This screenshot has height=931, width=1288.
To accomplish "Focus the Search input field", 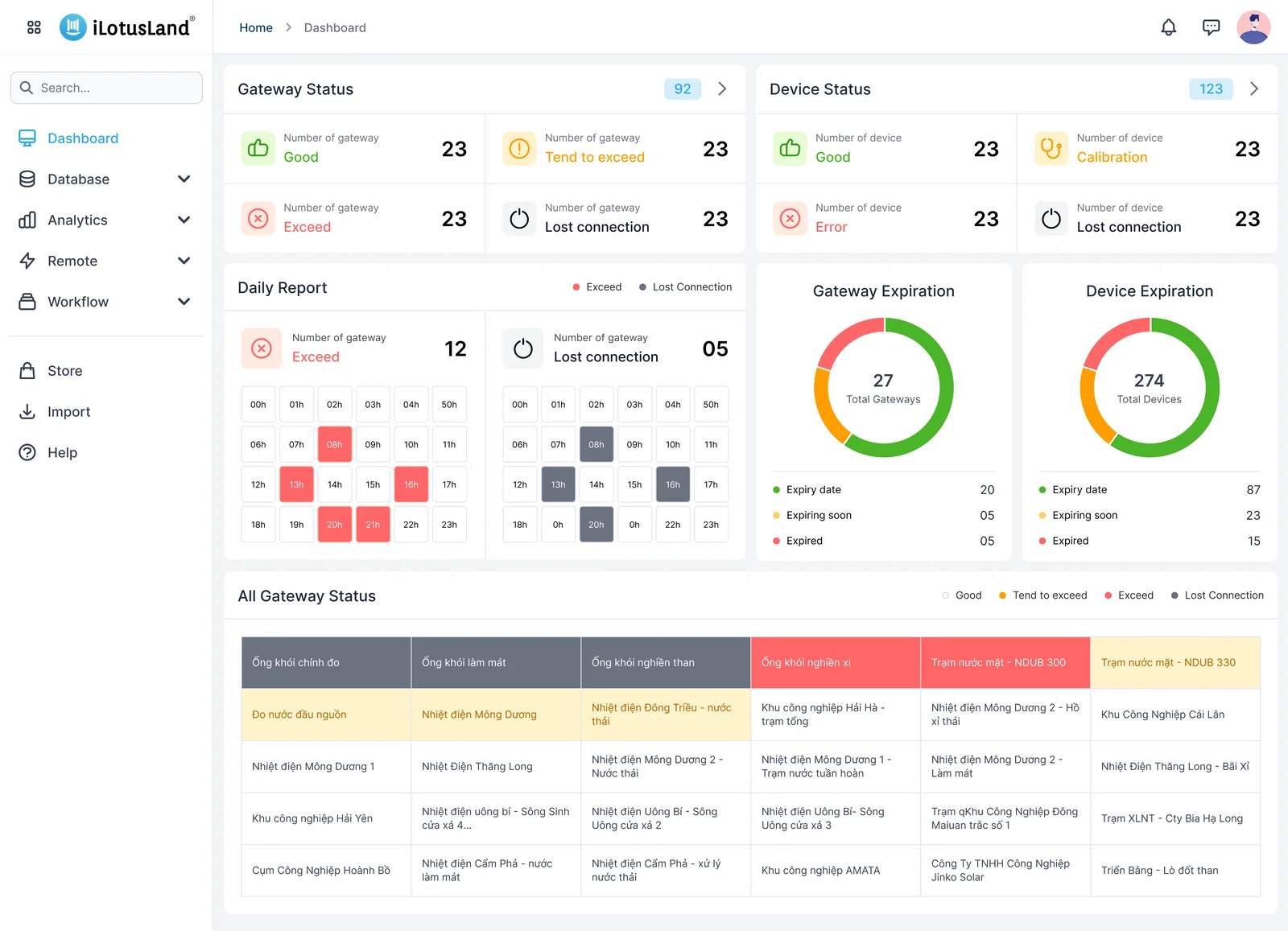I will [106, 88].
